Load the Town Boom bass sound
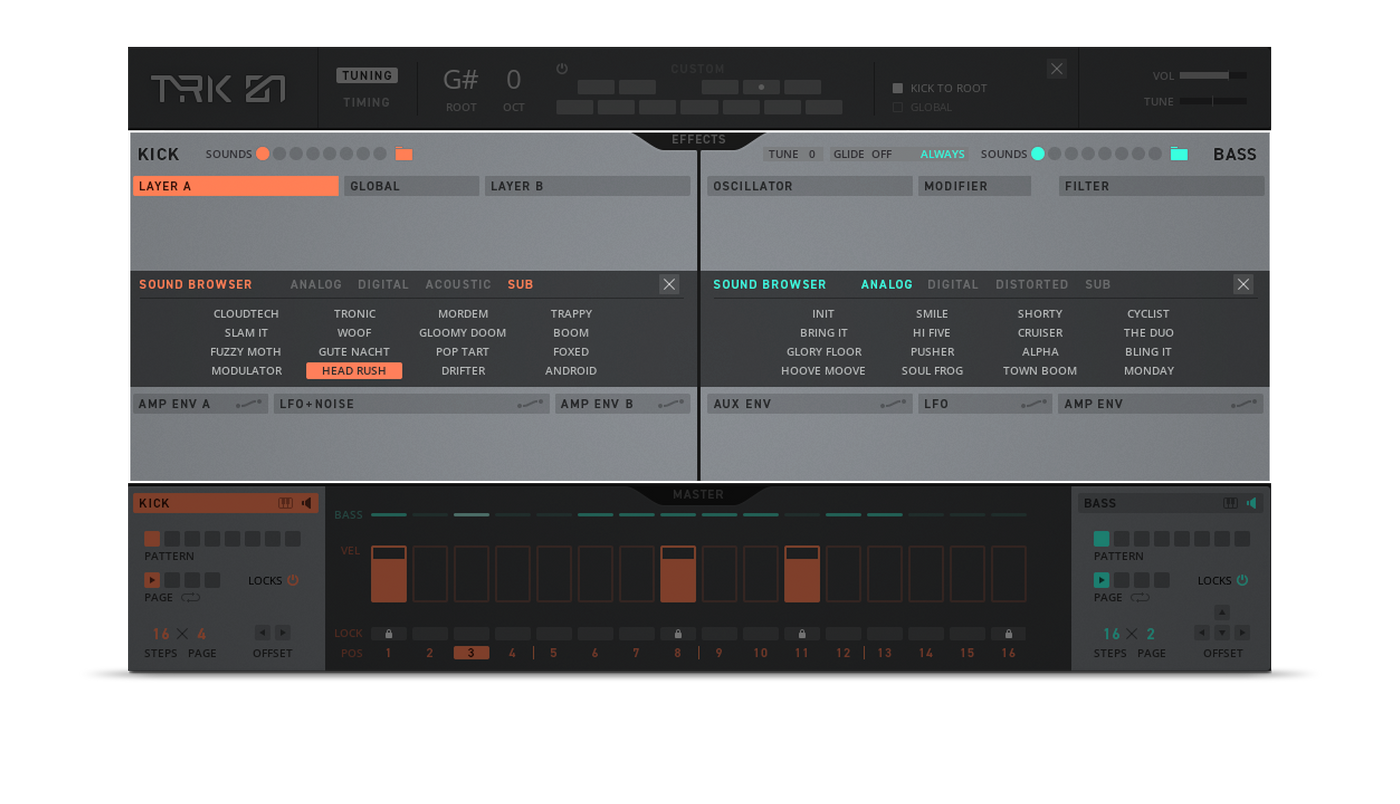The height and width of the screenshot is (804, 1400). (1040, 371)
